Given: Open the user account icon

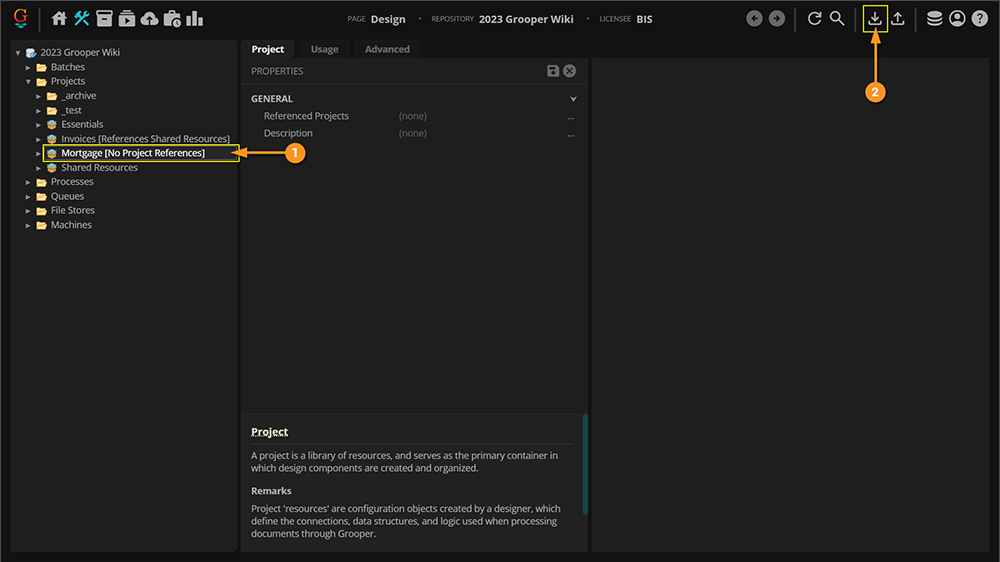Looking at the screenshot, I should point(957,18).
